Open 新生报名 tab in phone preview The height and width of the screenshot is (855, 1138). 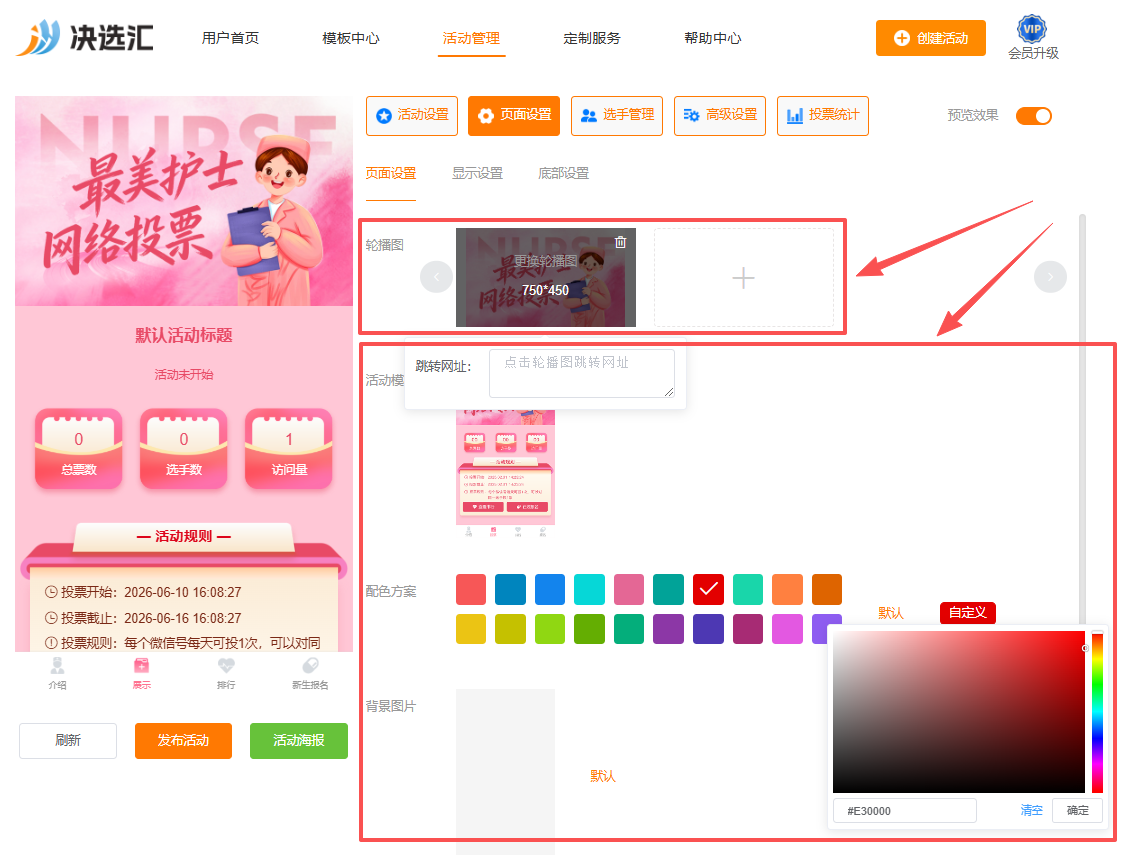310,674
